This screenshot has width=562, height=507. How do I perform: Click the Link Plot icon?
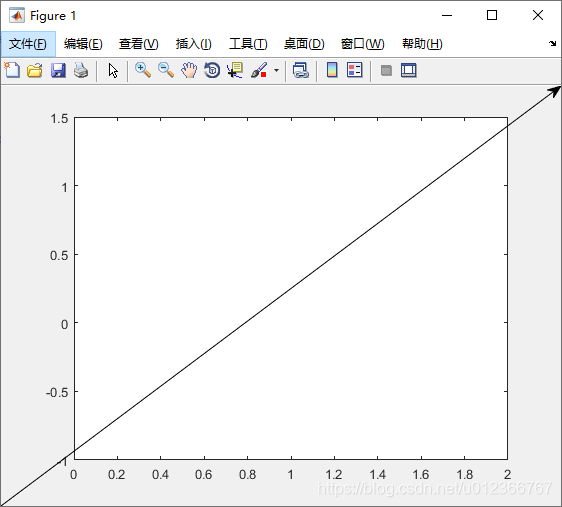point(301,70)
